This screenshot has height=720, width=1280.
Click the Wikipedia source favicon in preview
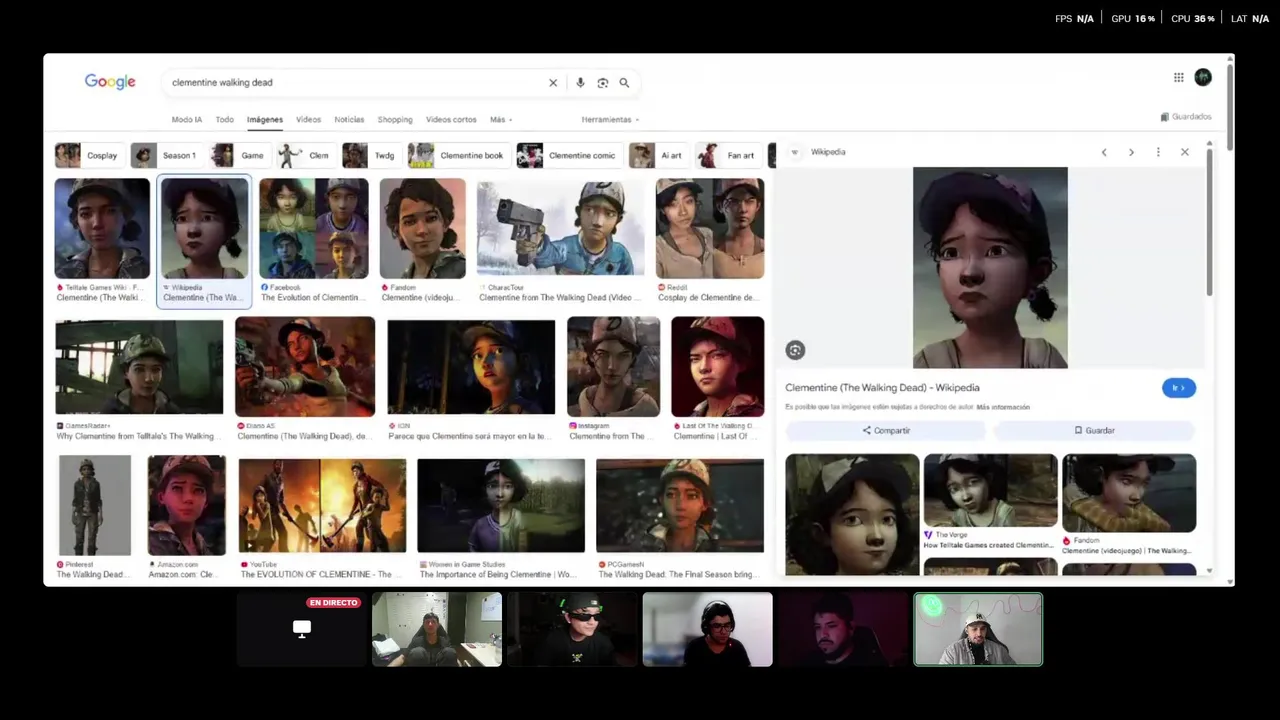(x=795, y=152)
